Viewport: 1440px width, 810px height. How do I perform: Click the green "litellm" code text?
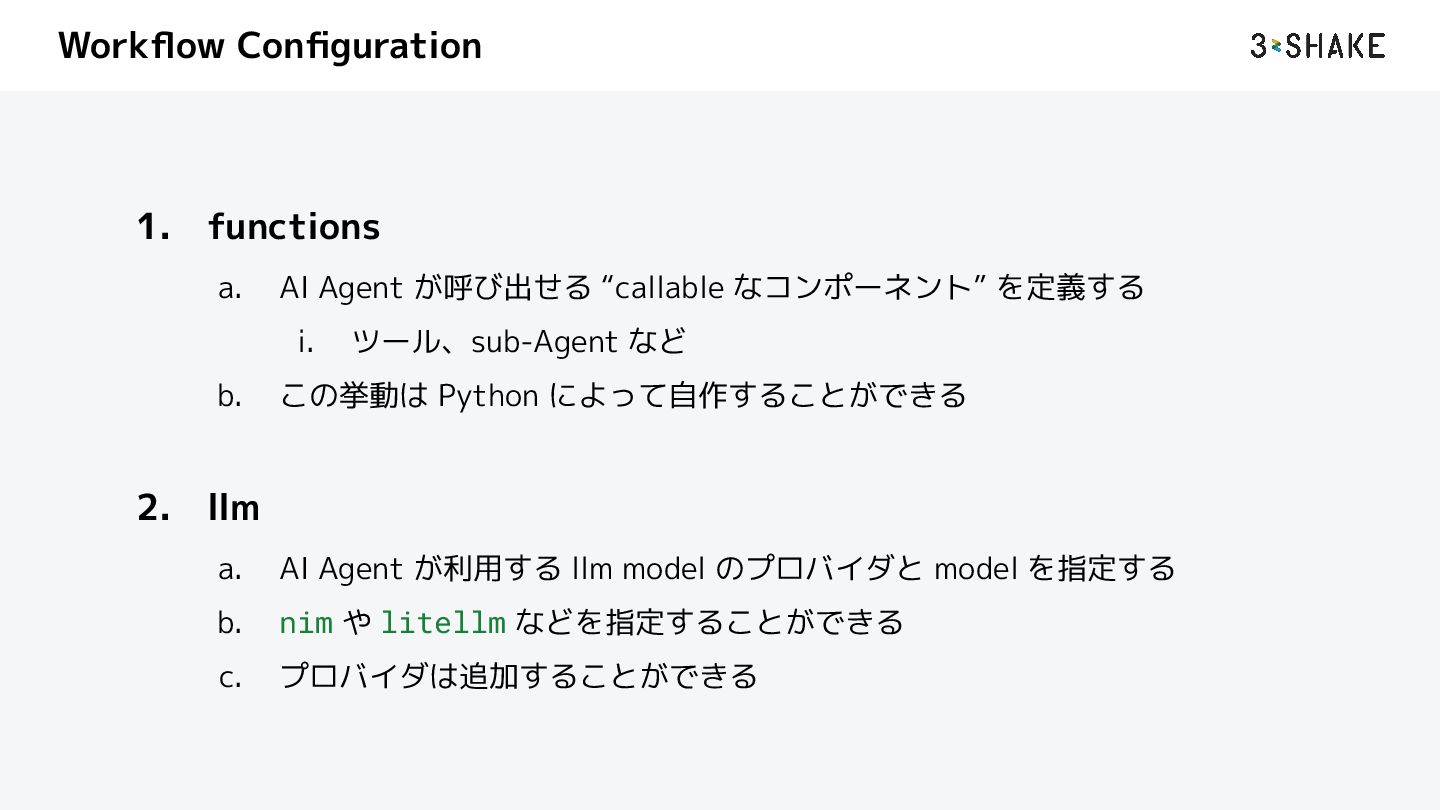point(443,623)
